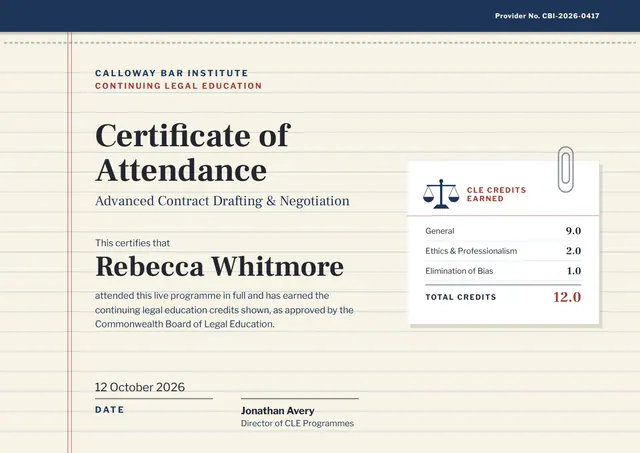The height and width of the screenshot is (453, 640).
Task: Click the 'General' credit row label
Action: click(x=440, y=231)
